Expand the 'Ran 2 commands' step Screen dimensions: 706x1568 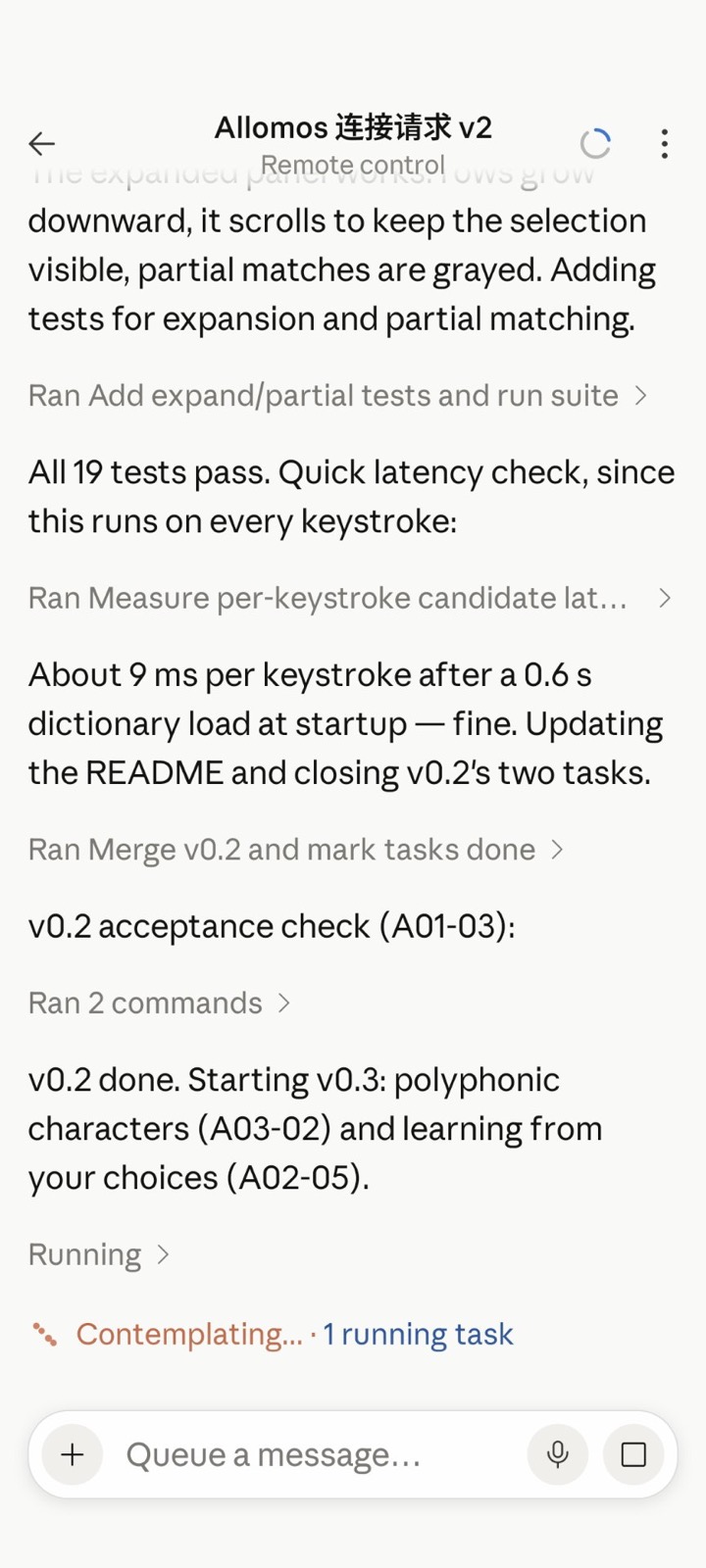pos(160,1003)
